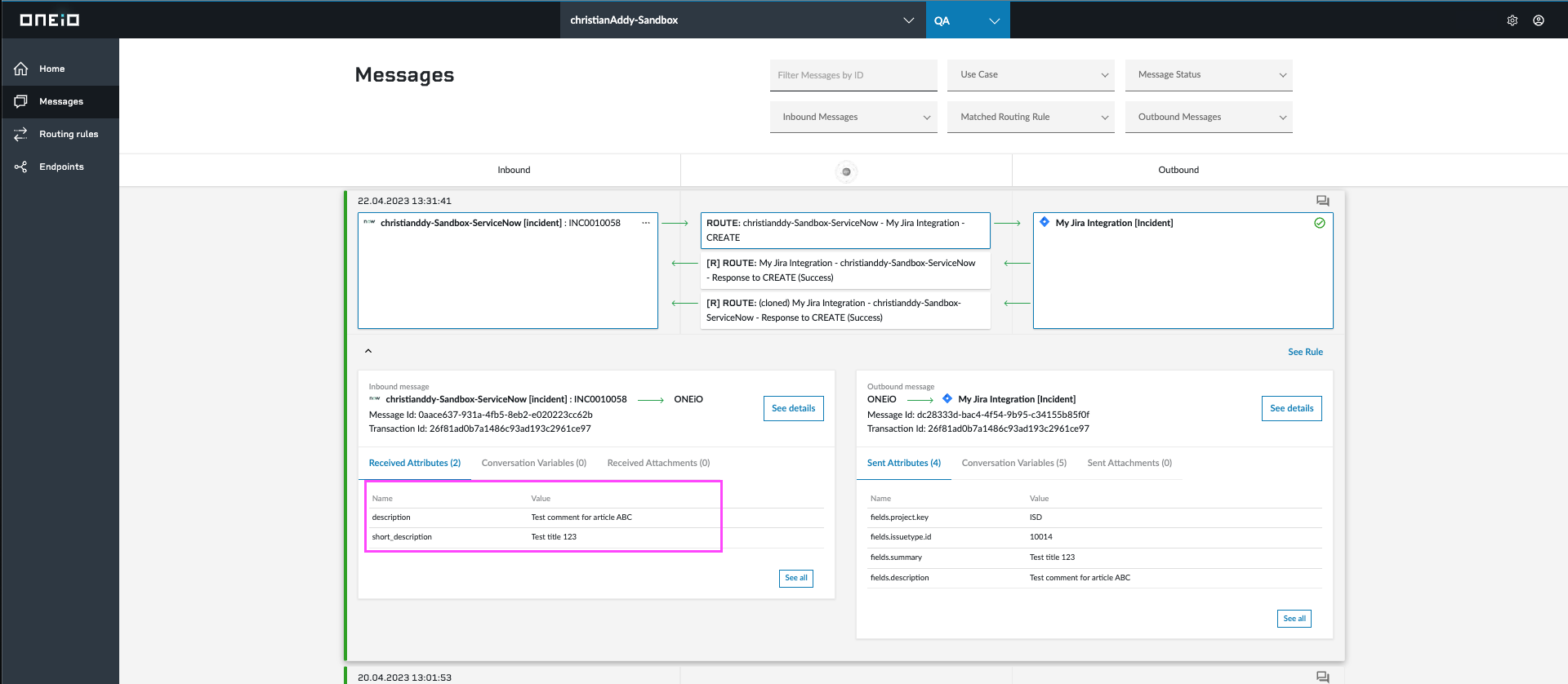The height and width of the screenshot is (684, 1568).
Task: Click the Inbound column header
Action: (514, 170)
